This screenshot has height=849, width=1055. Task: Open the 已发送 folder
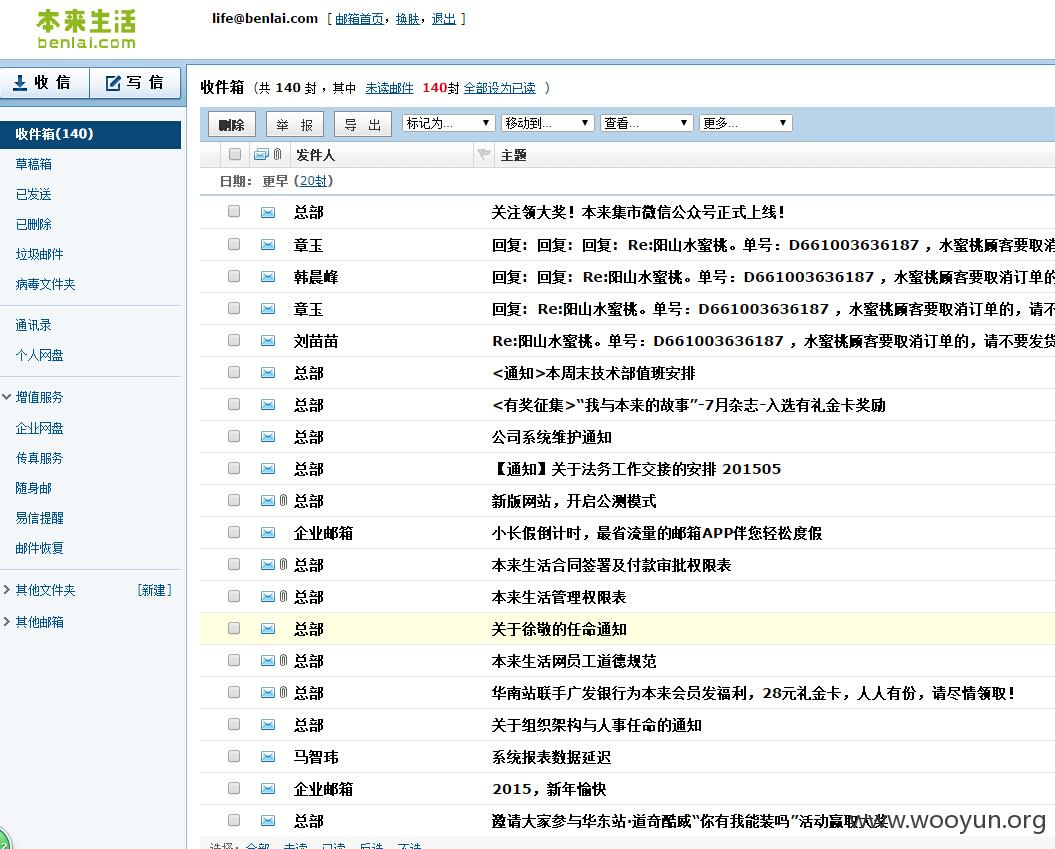pyautogui.click(x=34, y=194)
